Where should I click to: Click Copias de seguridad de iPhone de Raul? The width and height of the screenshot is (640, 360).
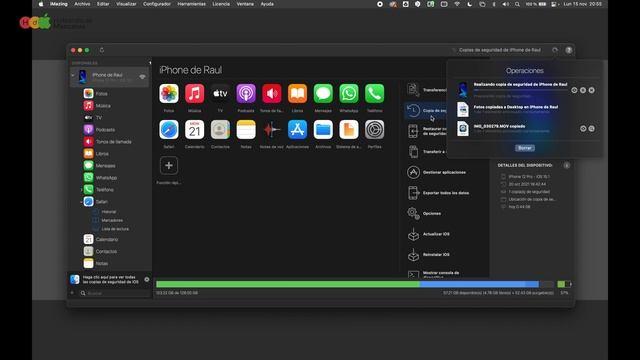[x=500, y=50]
